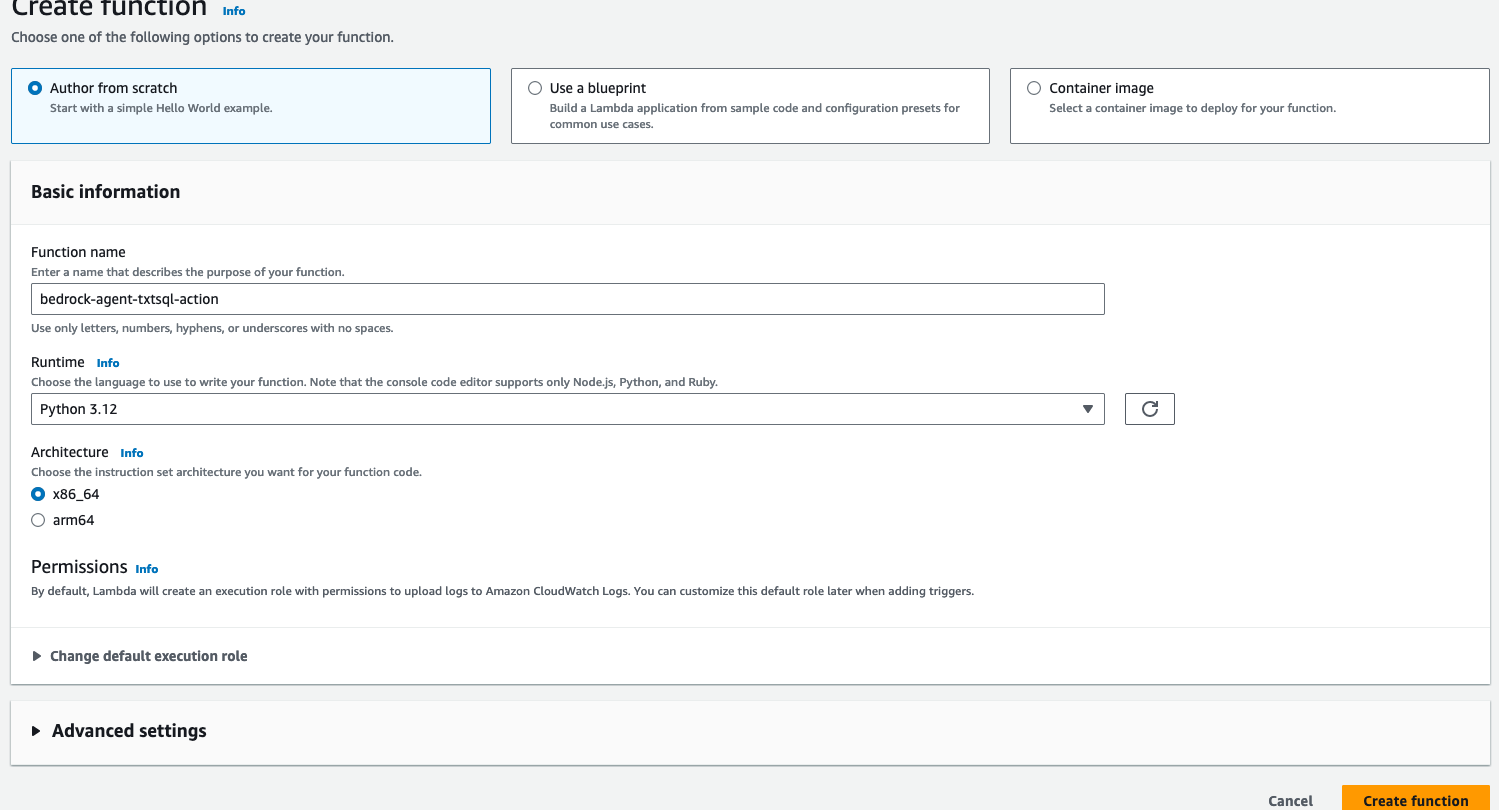Refresh the runtime list
This screenshot has height=810, width=1499.
[x=1149, y=409]
